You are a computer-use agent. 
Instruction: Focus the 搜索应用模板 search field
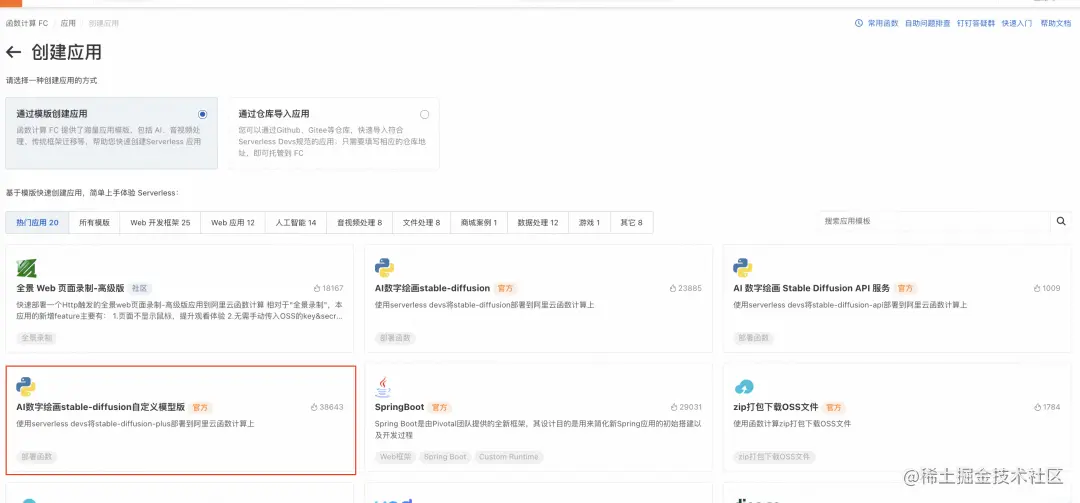(x=933, y=221)
